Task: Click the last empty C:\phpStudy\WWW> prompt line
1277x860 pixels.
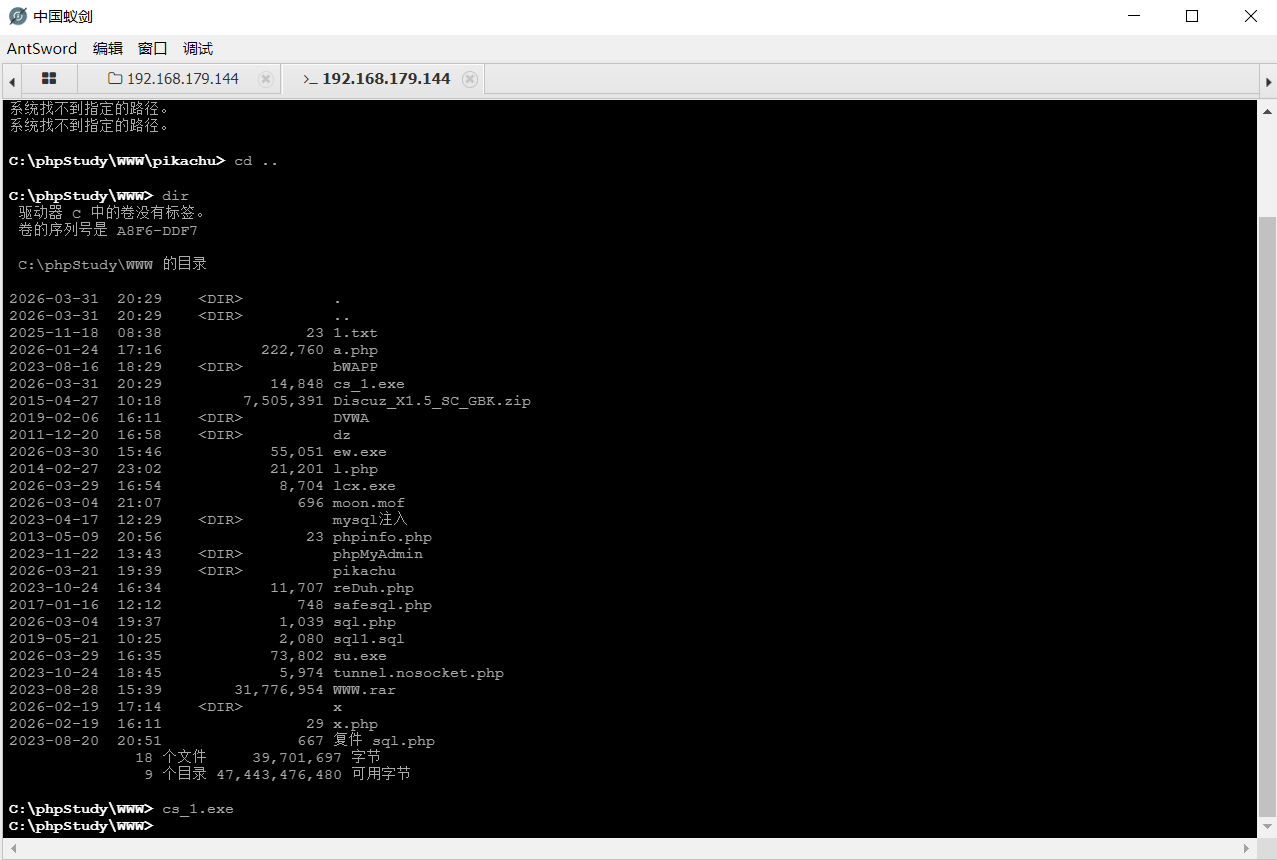Action: click(81, 826)
